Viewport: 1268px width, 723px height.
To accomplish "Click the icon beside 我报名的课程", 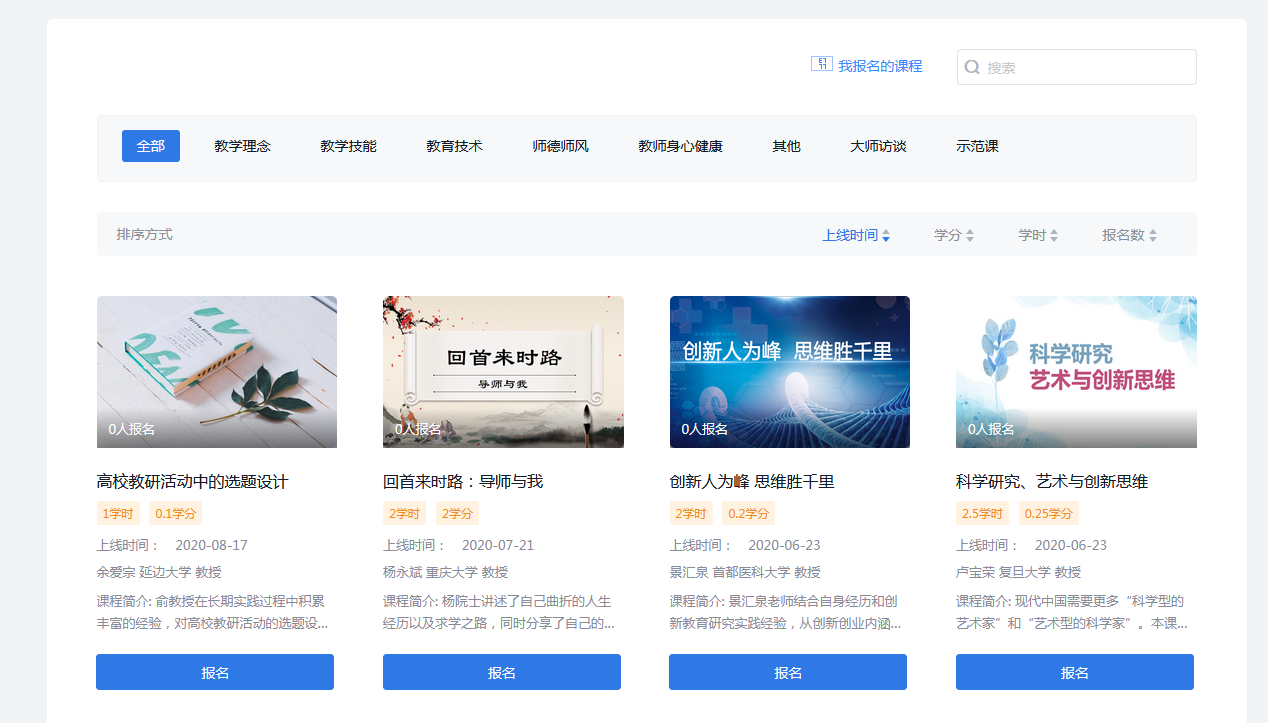I will 821,65.
